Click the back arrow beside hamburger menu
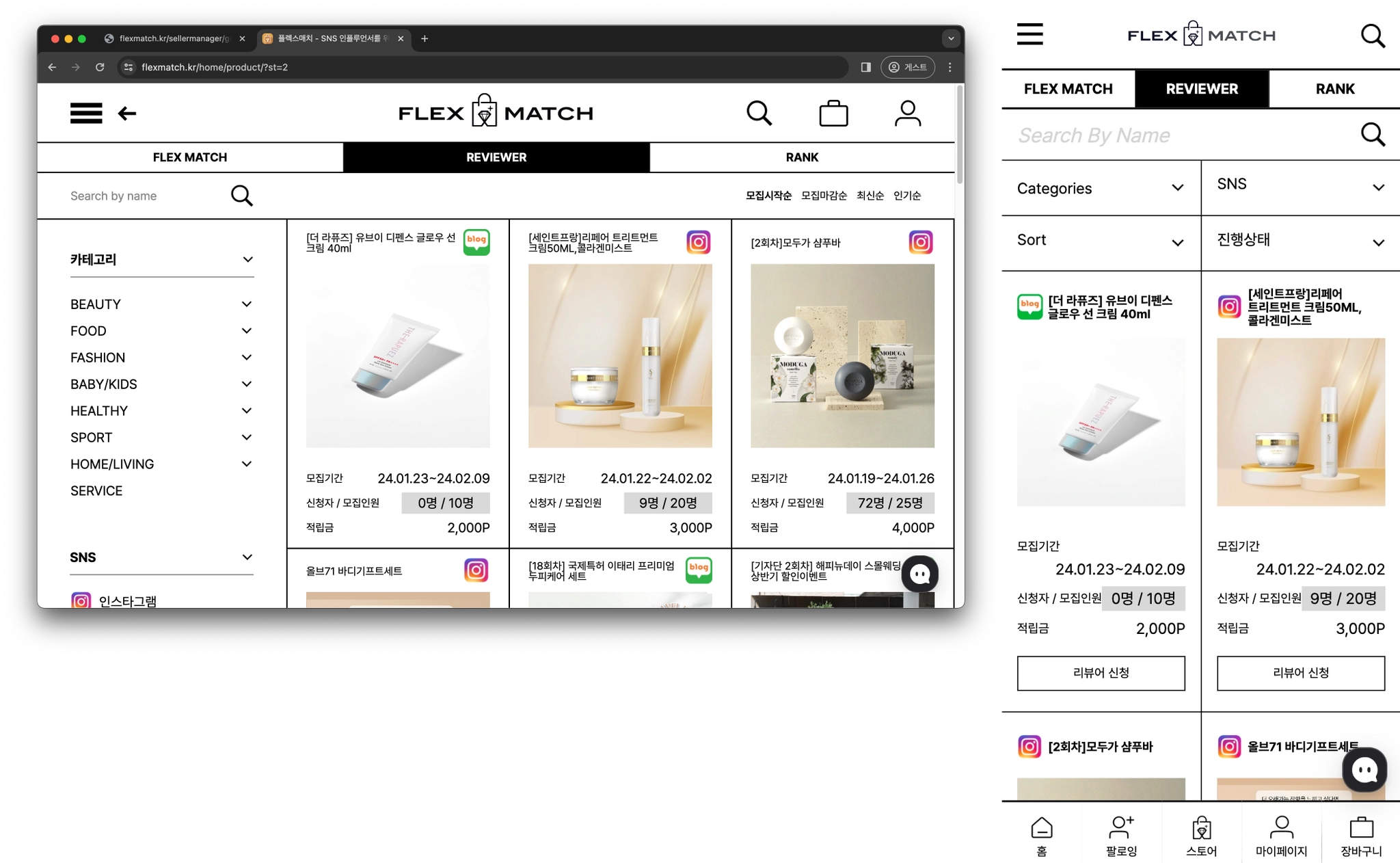Viewport: 1400px width, 863px height. (127, 114)
